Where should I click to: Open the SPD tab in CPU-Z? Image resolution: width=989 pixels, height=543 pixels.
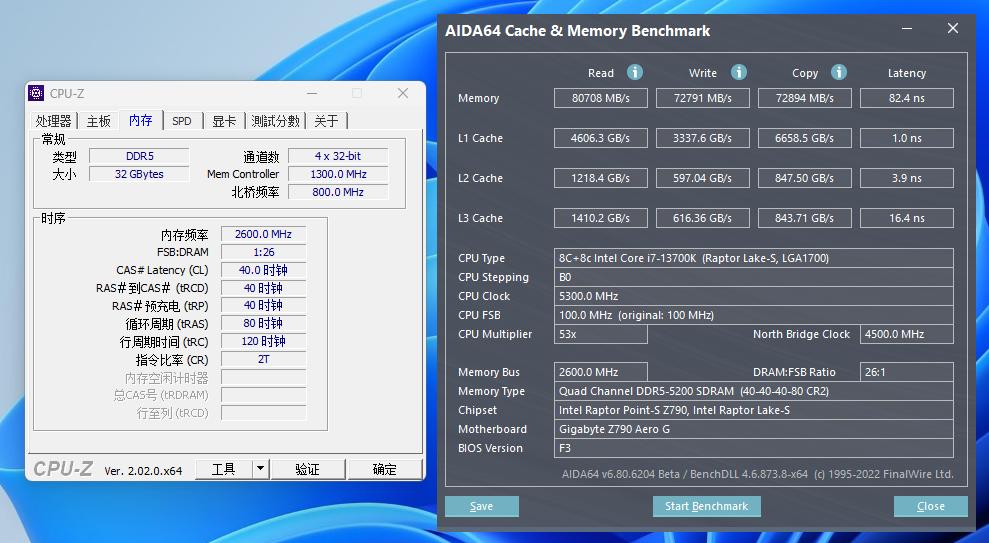click(182, 120)
